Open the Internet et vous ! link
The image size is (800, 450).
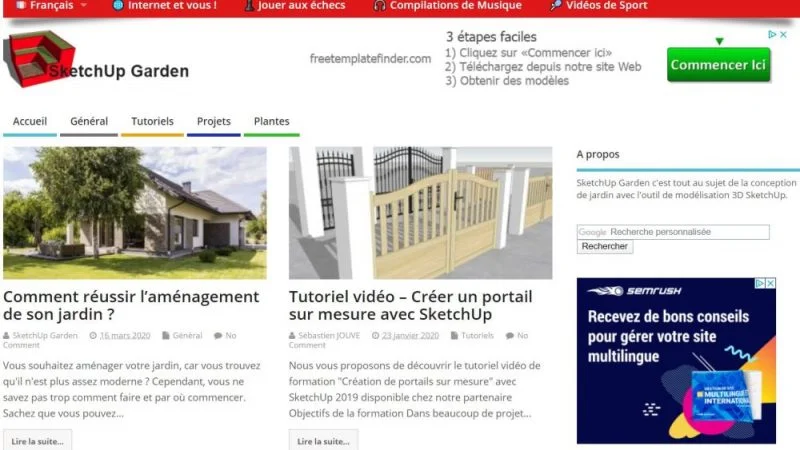pyautogui.click(x=172, y=6)
